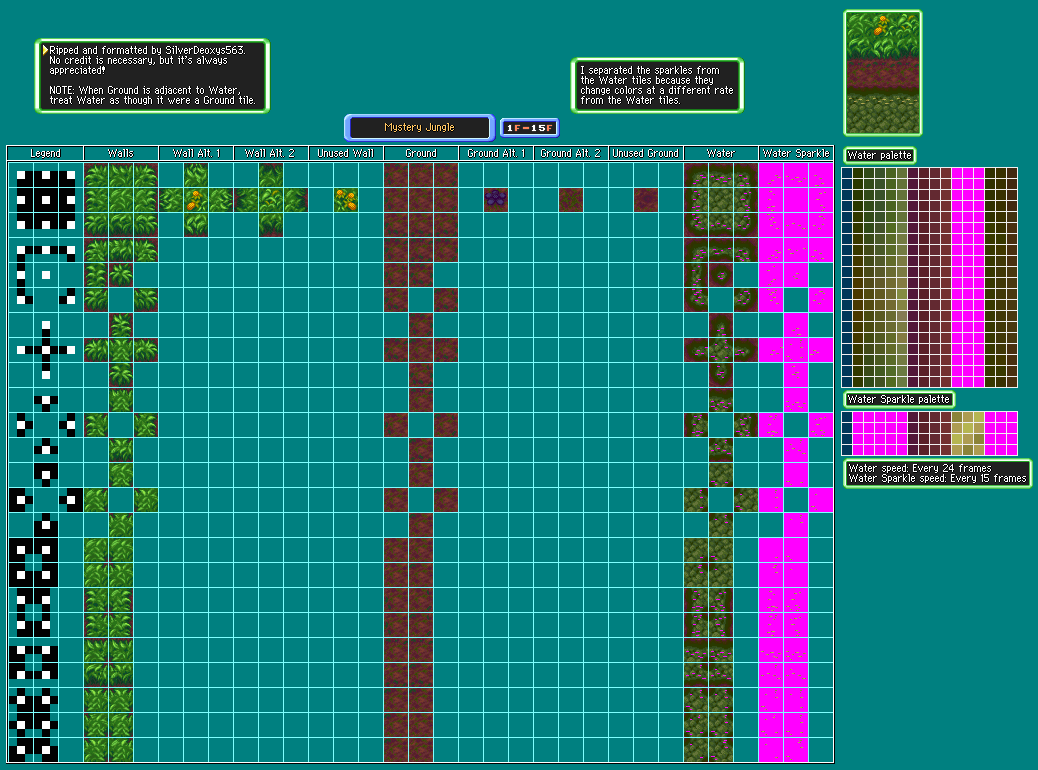Click the 1F-15F floor range label
The height and width of the screenshot is (770, 1038).
click(x=530, y=128)
